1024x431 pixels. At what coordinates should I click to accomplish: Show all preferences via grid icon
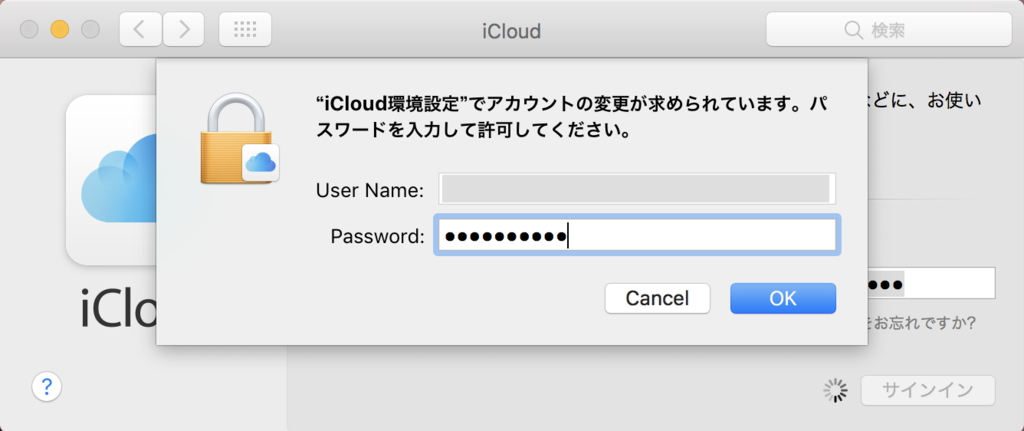(x=245, y=30)
